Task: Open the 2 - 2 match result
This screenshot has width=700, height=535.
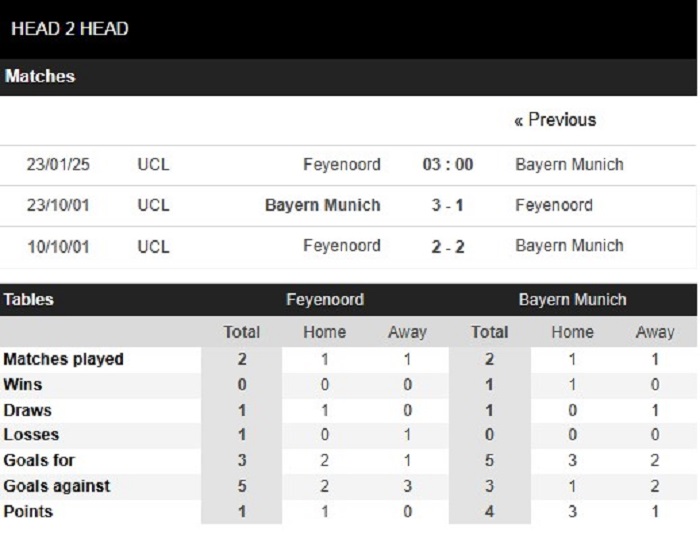Action: pyautogui.click(x=448, y=247)
